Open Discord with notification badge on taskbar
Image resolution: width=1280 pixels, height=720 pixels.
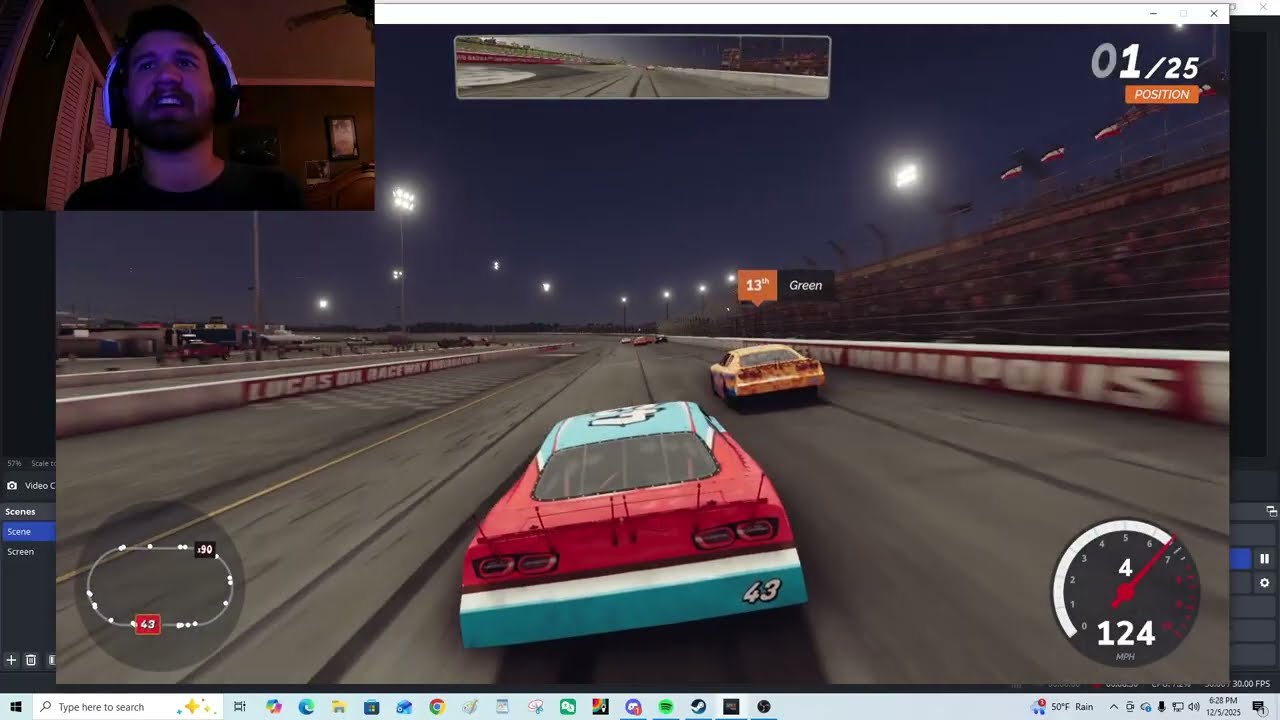point(633,707)
